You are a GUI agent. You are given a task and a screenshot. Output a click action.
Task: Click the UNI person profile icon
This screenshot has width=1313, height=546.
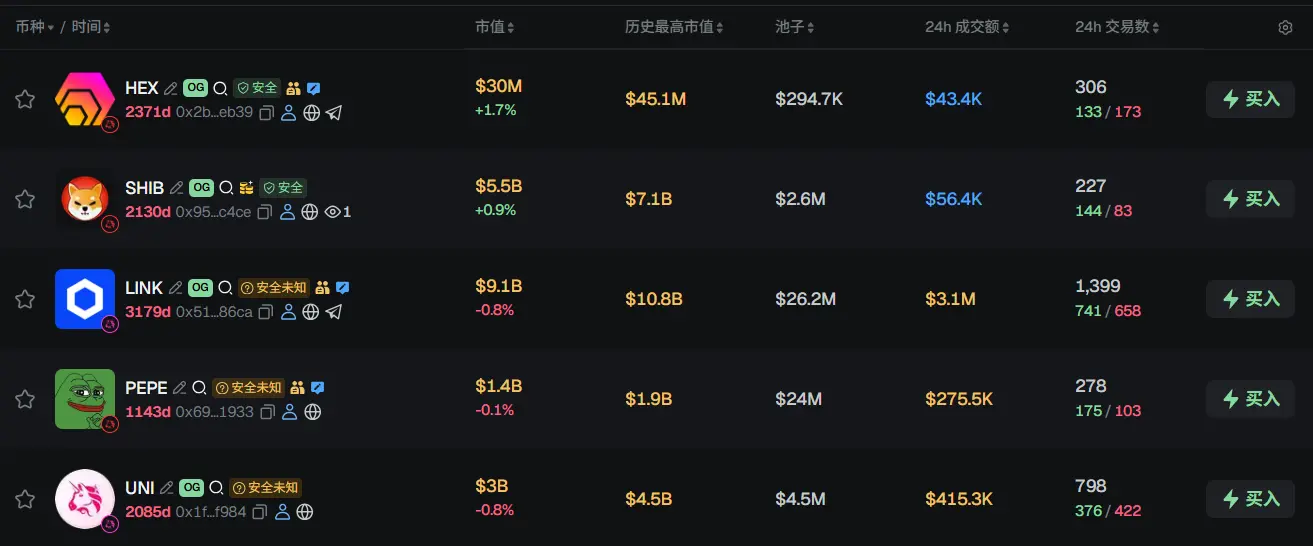tap(282, 512)
